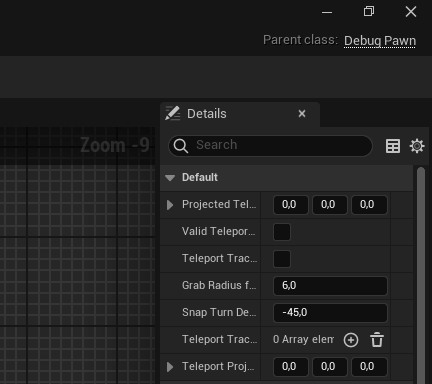Click the magnifier icon in Details search
Screen dimensions: 432x384
tap(181, 146)
